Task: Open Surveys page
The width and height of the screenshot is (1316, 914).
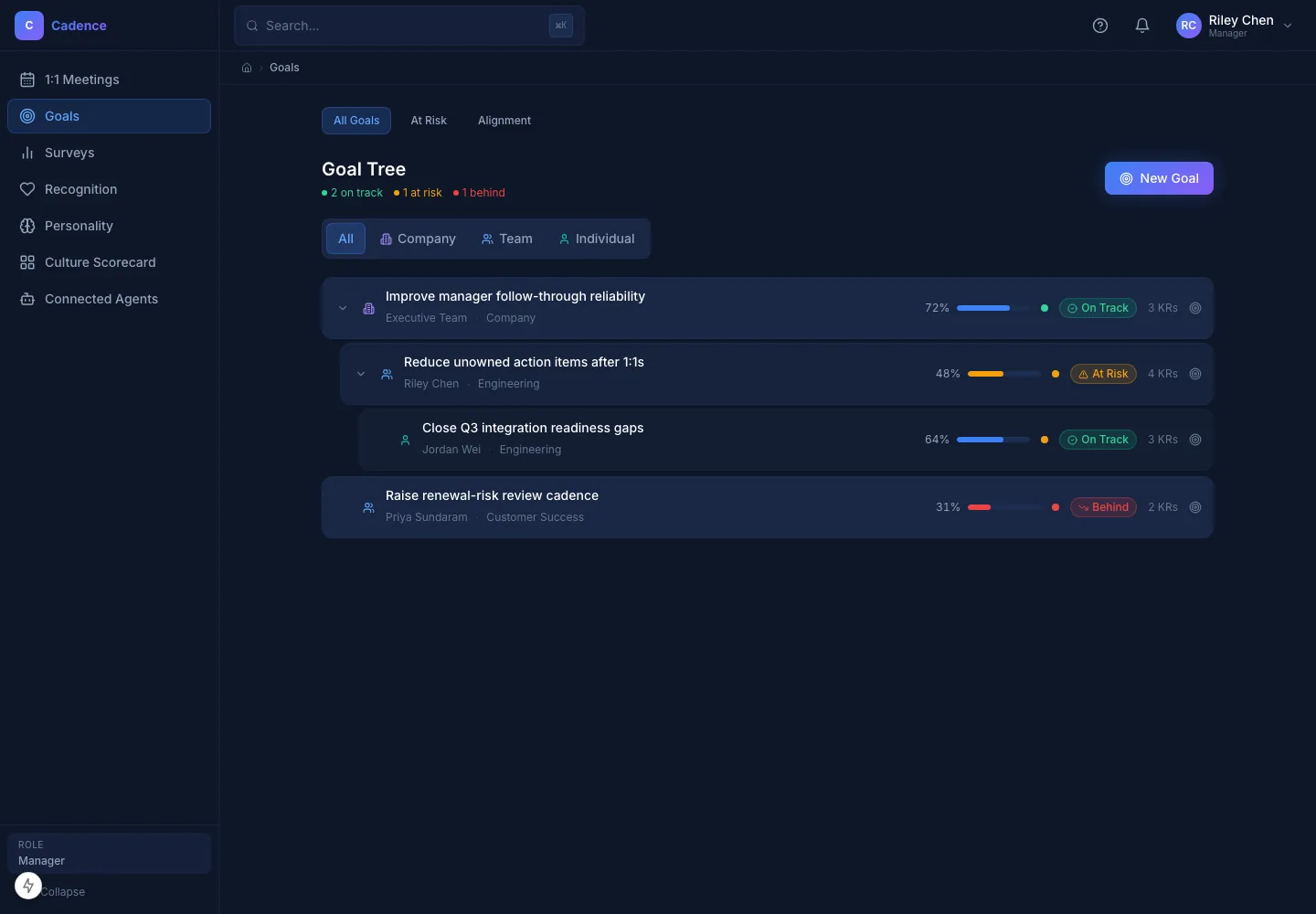Action: pos(109,153)
